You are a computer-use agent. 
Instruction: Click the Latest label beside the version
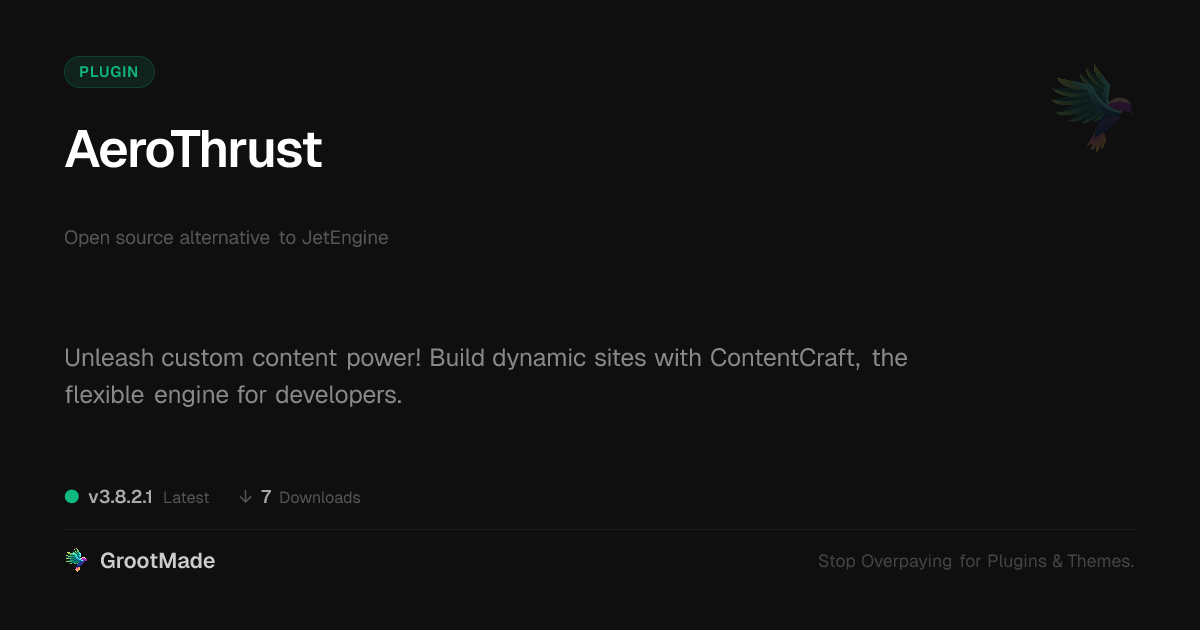(186, 498)
